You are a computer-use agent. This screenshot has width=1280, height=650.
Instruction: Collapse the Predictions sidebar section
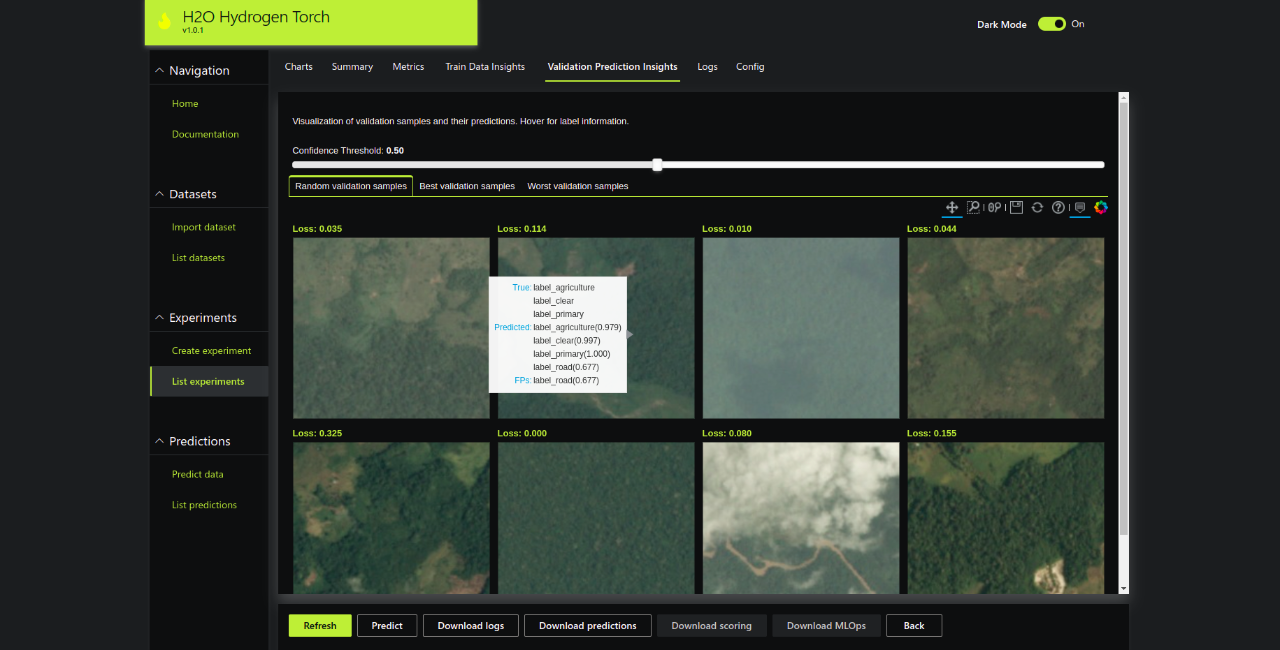coord(159,441)
